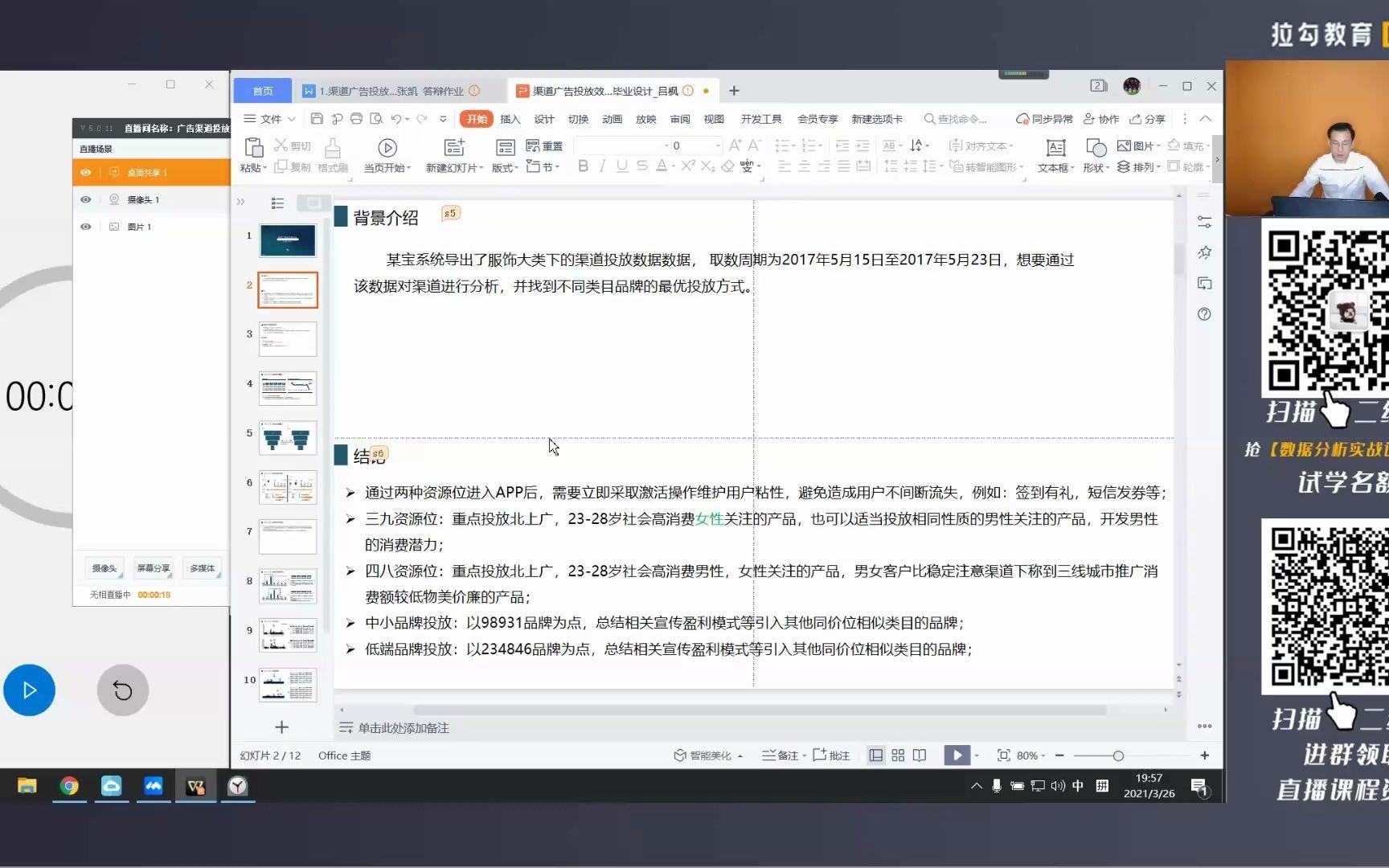
Task: Apply Italic formatting icon
Action: (x=602, y=166)
